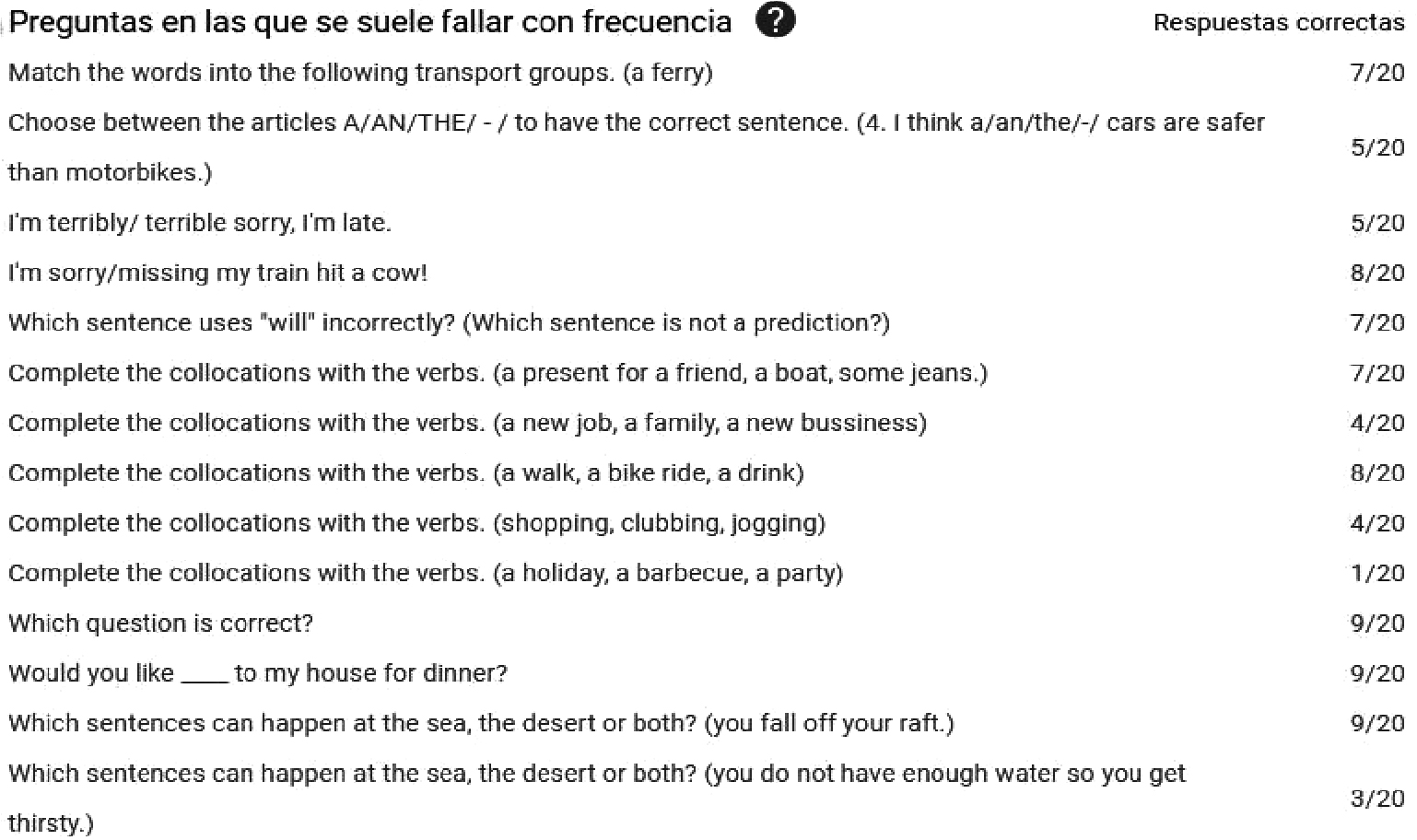Open the 'Which question is correct?' row
The width and height of the screenshot is (1417, 840).
point(161,624)
